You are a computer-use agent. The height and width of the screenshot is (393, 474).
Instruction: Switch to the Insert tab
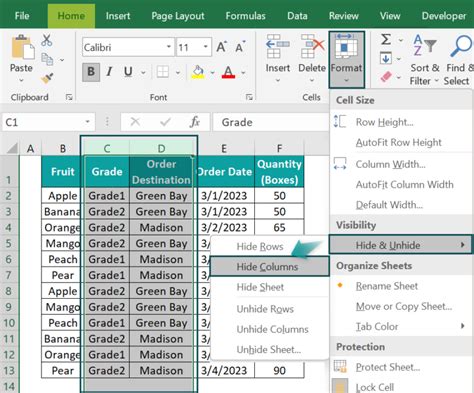[118, 16]
